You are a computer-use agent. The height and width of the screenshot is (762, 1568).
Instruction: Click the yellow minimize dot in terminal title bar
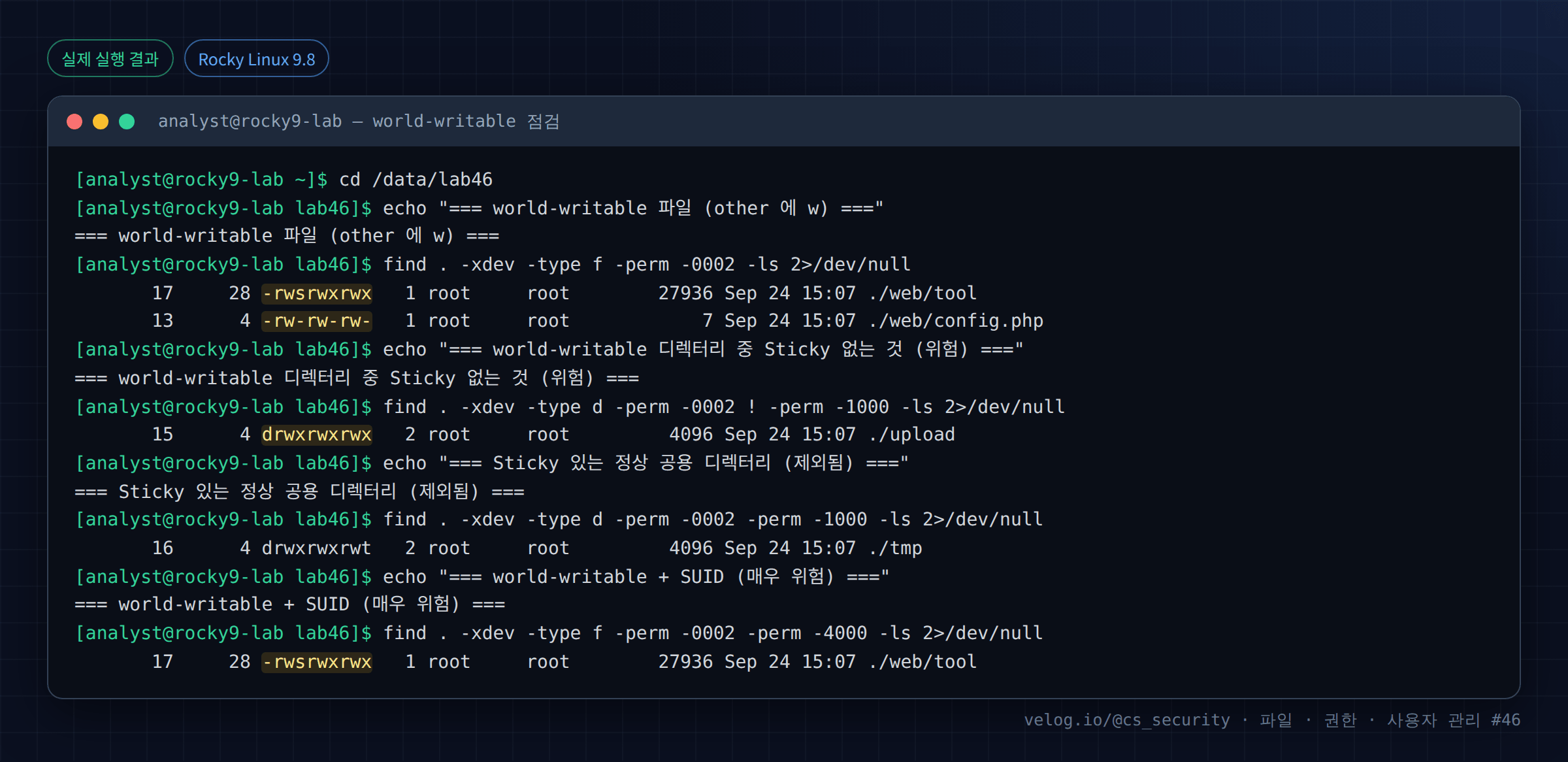pyautogui.click(x=101, y=122)
